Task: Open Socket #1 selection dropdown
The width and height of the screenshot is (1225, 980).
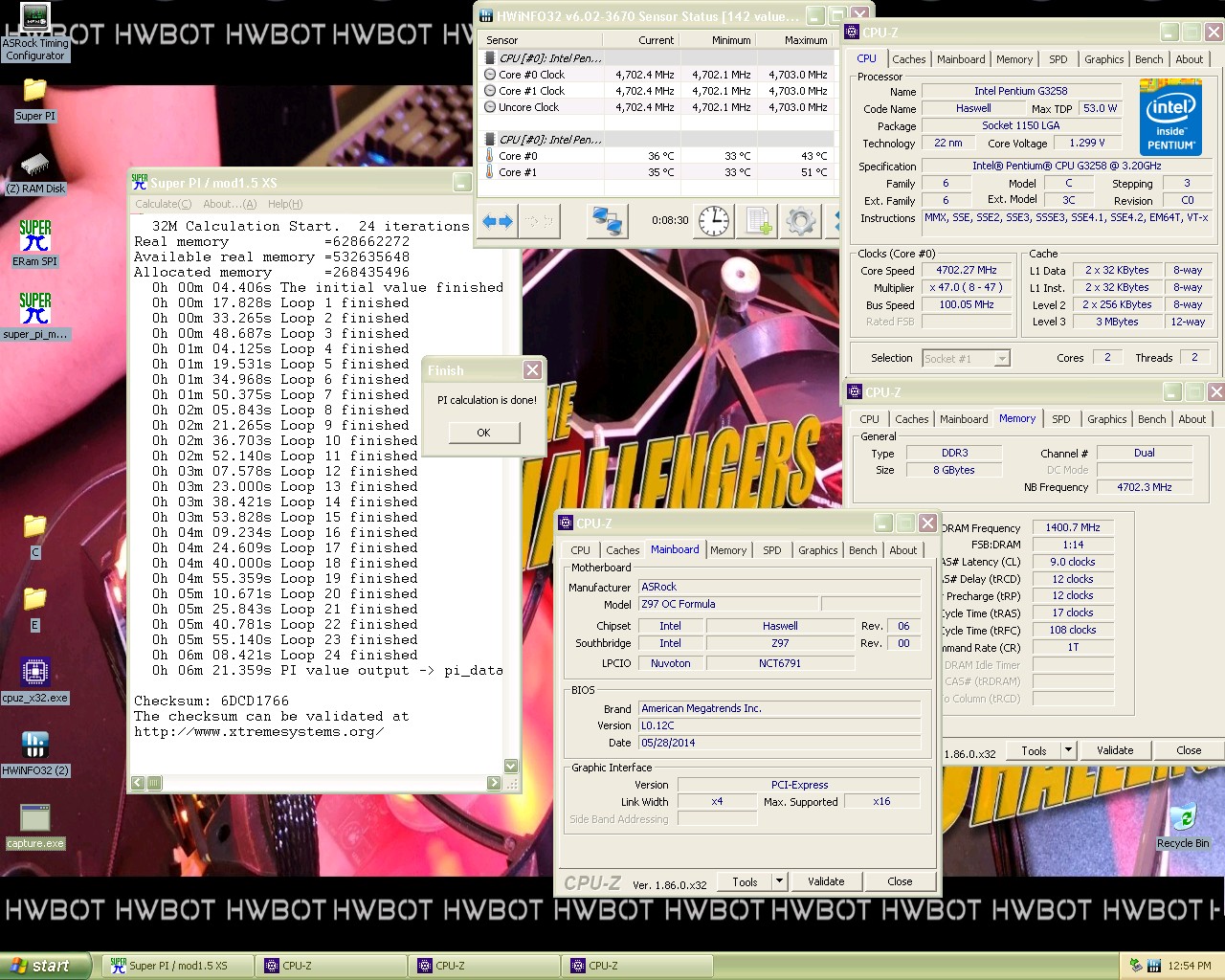Action: tap(1002, 358)
